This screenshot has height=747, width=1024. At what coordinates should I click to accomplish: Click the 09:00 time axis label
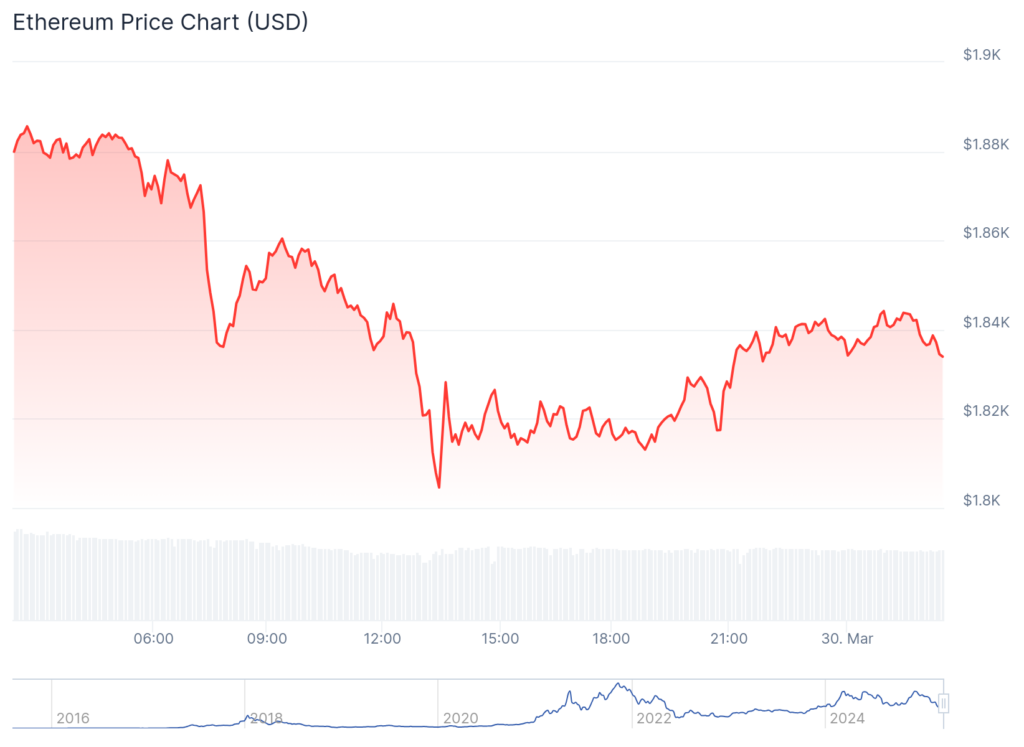268,639
